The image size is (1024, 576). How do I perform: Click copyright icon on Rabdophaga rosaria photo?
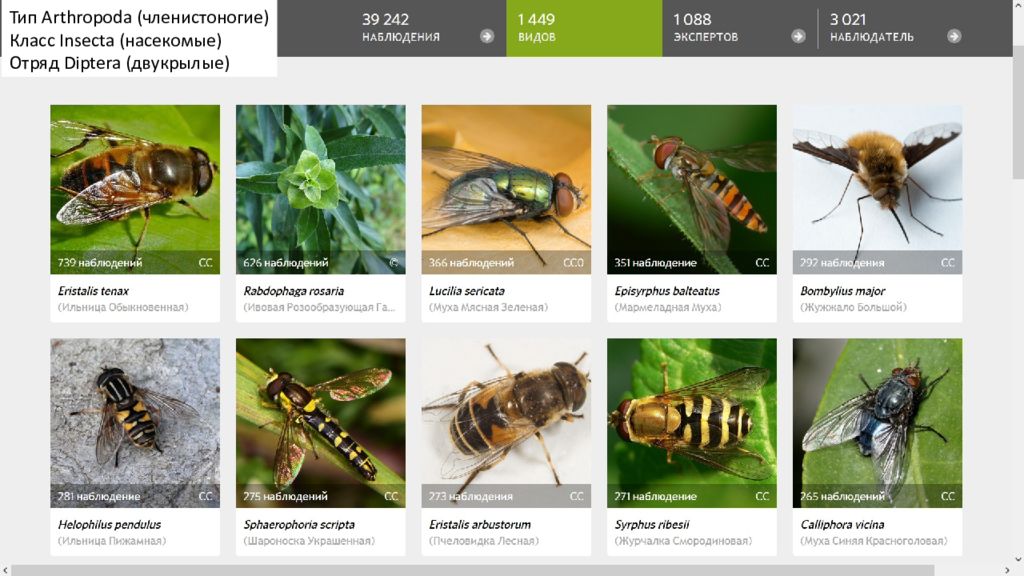394,263
